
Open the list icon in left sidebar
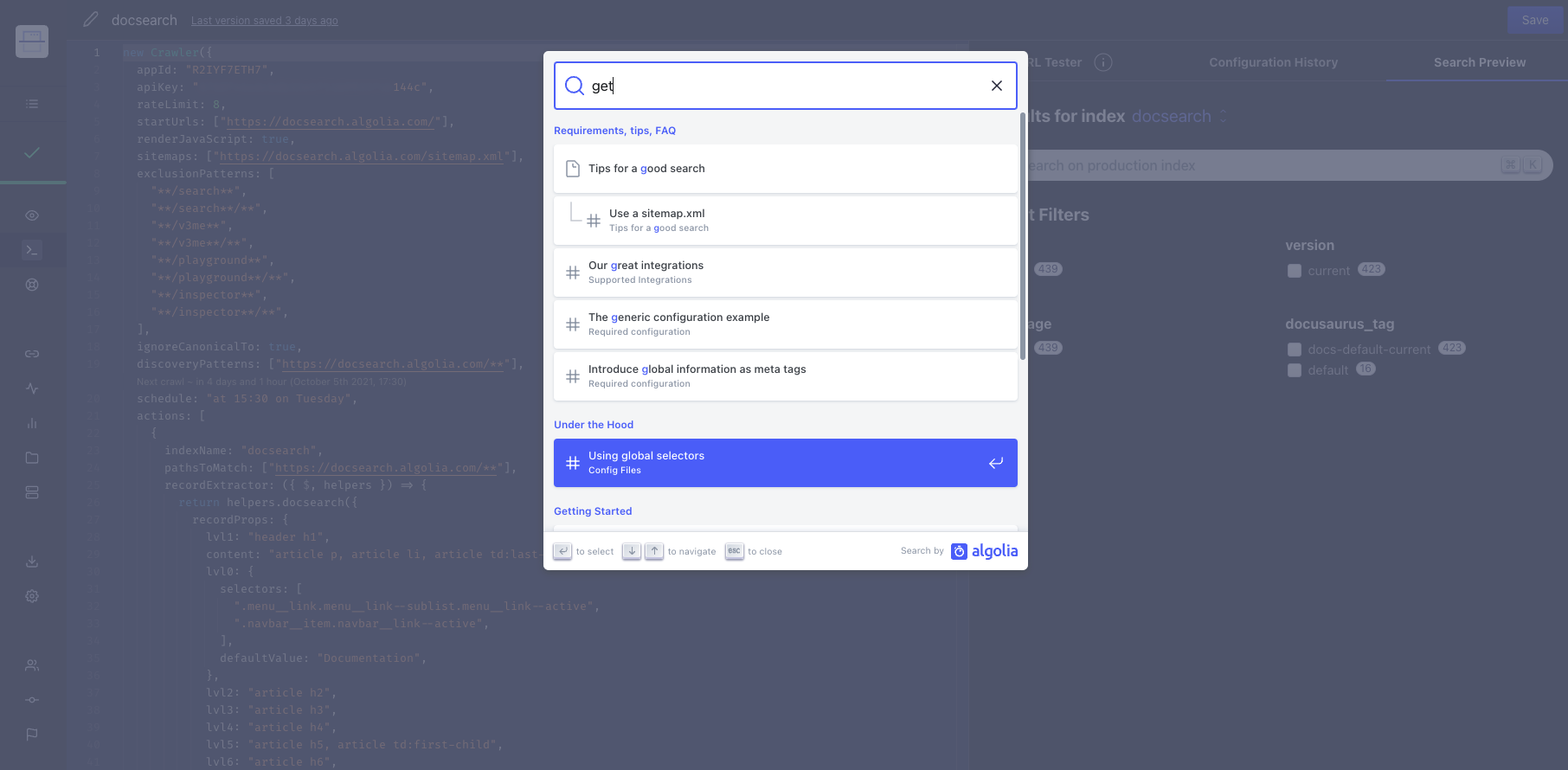(32, 104)
